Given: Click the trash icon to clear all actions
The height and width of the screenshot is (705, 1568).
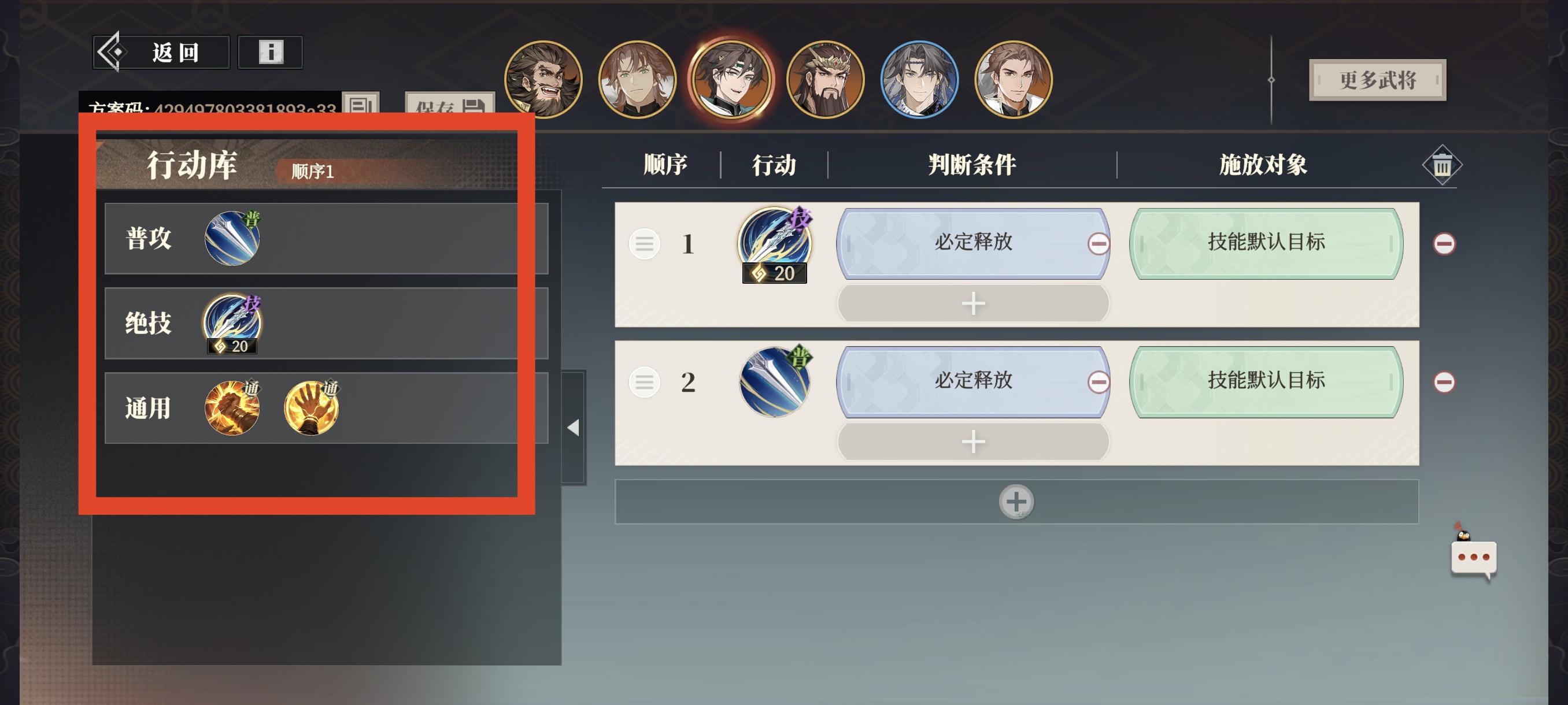Looking at the screenshot, I should tap(1441, 165).
